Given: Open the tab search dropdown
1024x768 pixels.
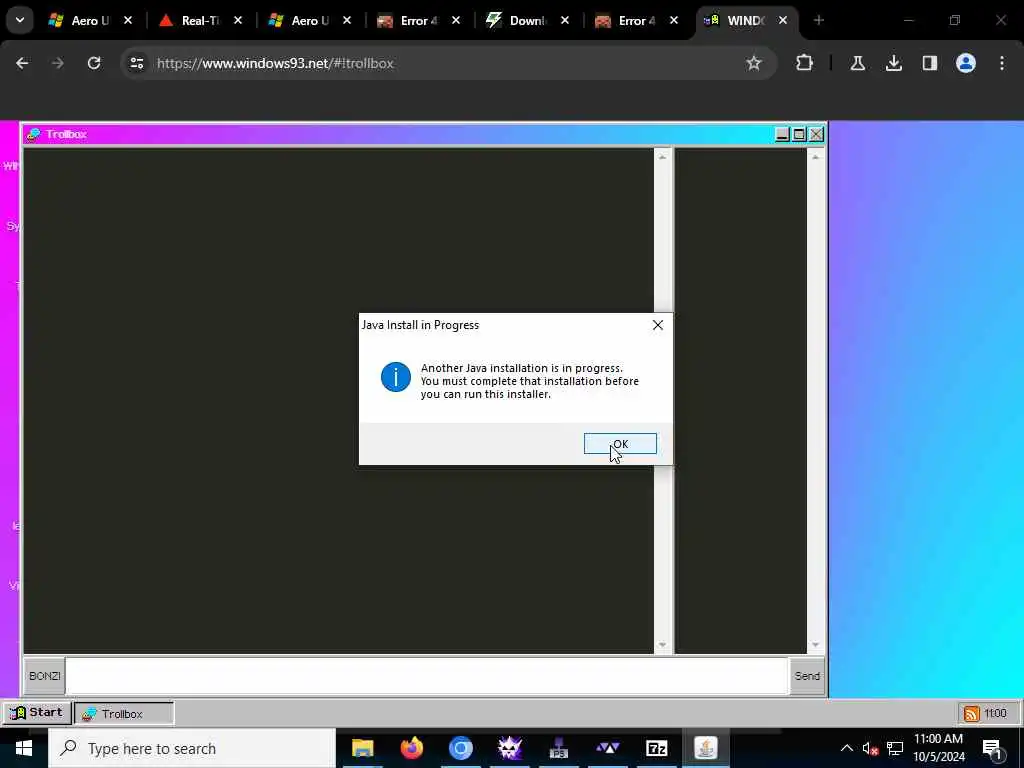Looking at the screenshot, I should coord(20,20).
